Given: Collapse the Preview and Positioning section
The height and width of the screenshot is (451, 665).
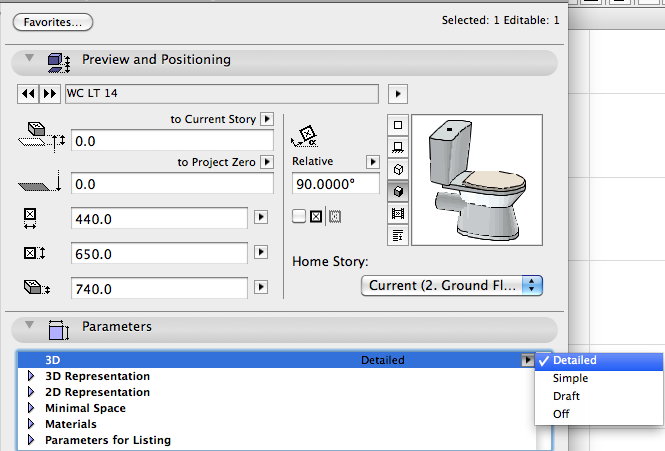Looking at the screenshot, I should (29, 58).
